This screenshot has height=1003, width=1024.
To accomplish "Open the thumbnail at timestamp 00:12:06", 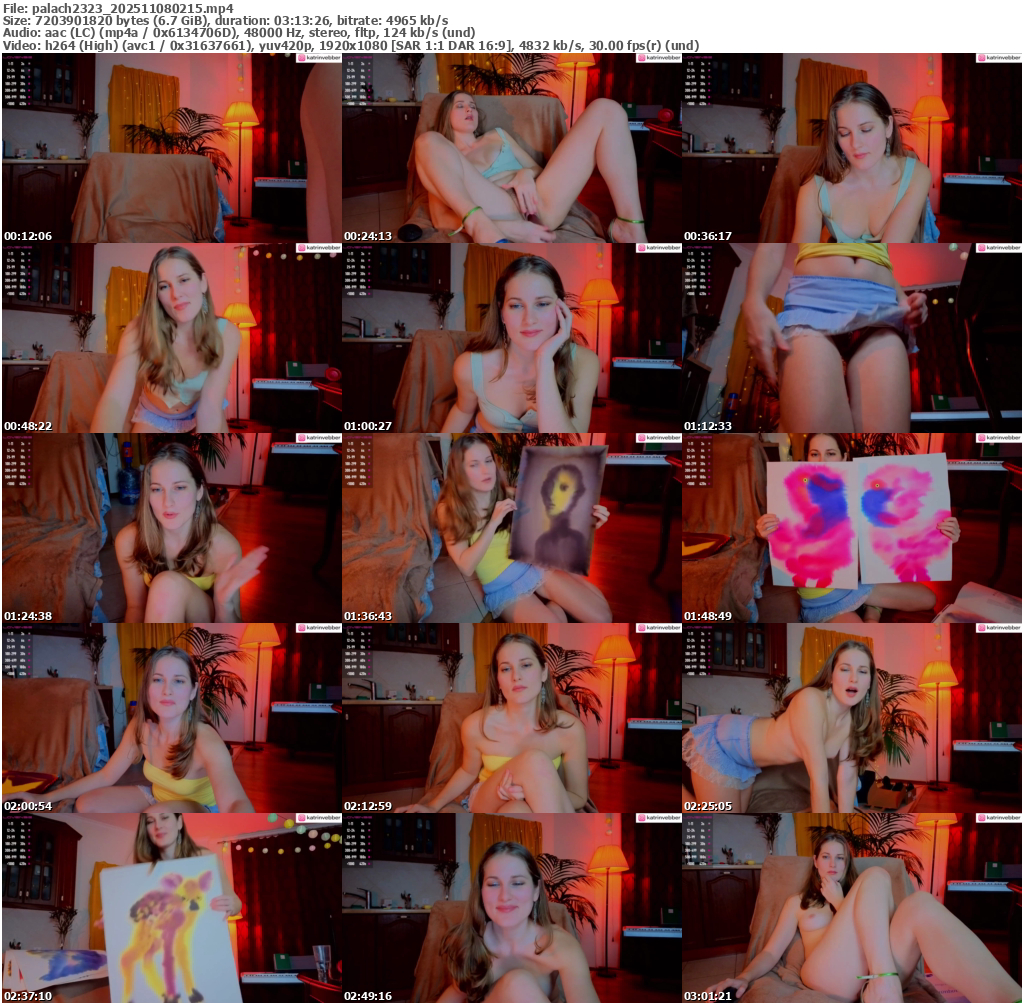I will (x=171, y=148).
